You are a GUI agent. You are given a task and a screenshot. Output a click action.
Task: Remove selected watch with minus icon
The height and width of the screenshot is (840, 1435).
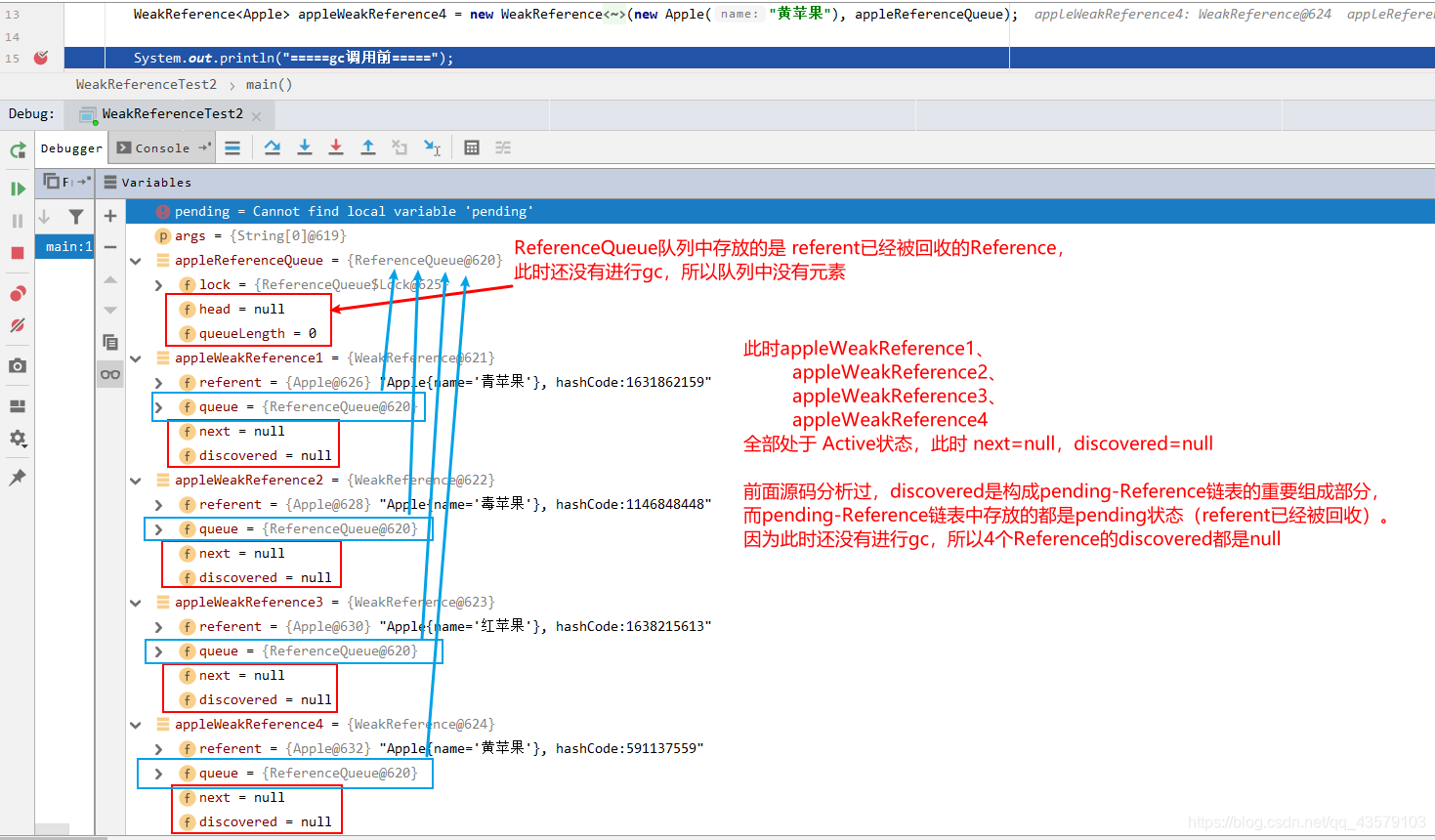110,248
